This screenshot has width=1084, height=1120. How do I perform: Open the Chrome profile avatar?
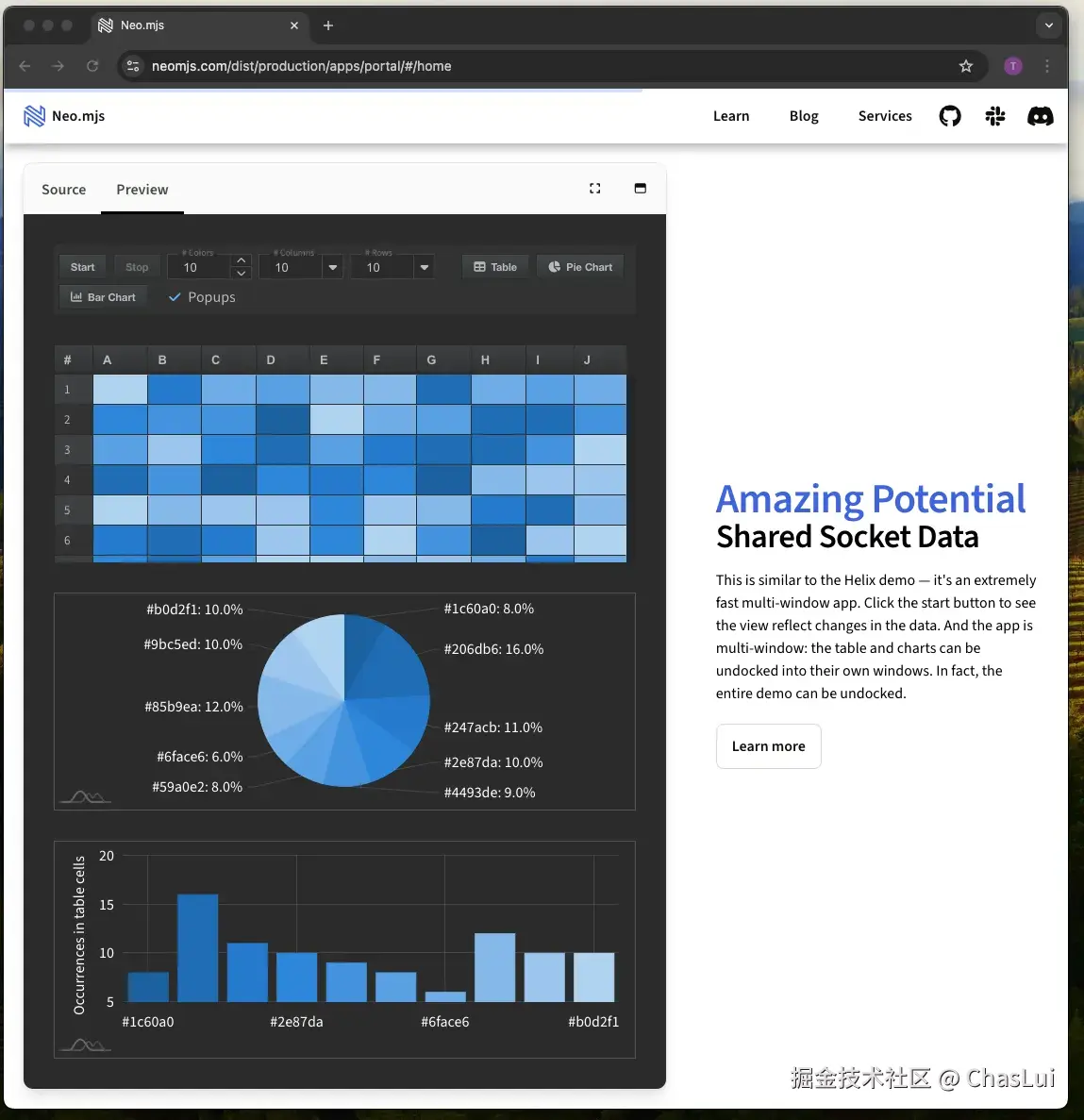[1012, 66]
